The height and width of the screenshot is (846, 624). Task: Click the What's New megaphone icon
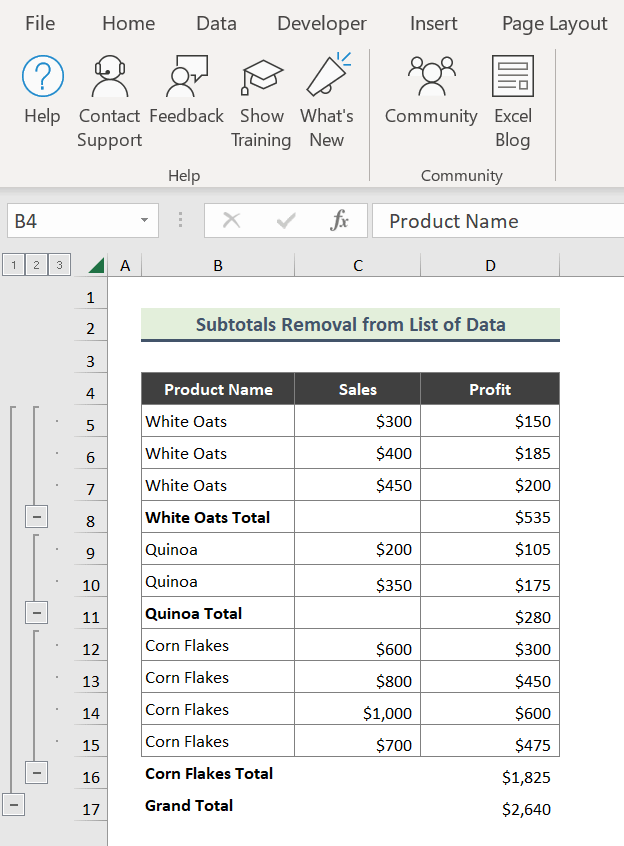327,77
